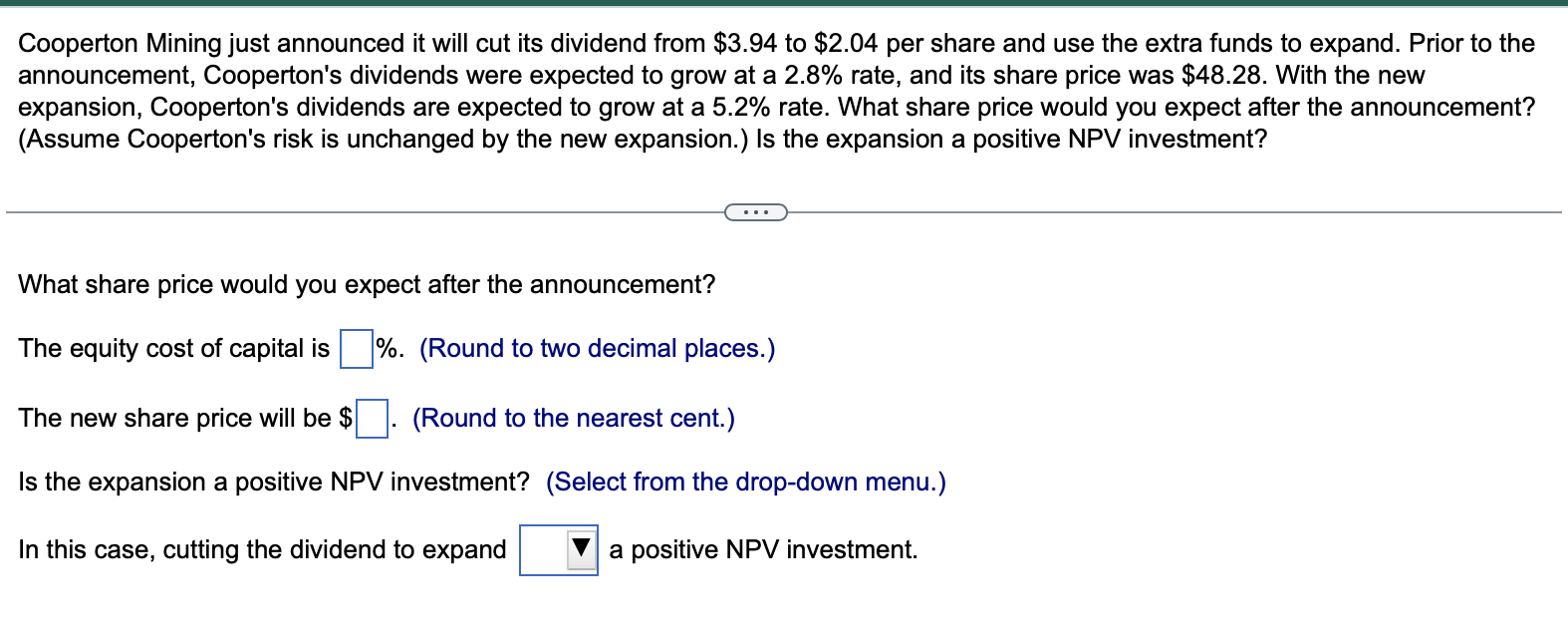Click the link '(Round to the nearest cent.)'
The width and height of the screenshot is (1568, 644).
tap(575, 418)
